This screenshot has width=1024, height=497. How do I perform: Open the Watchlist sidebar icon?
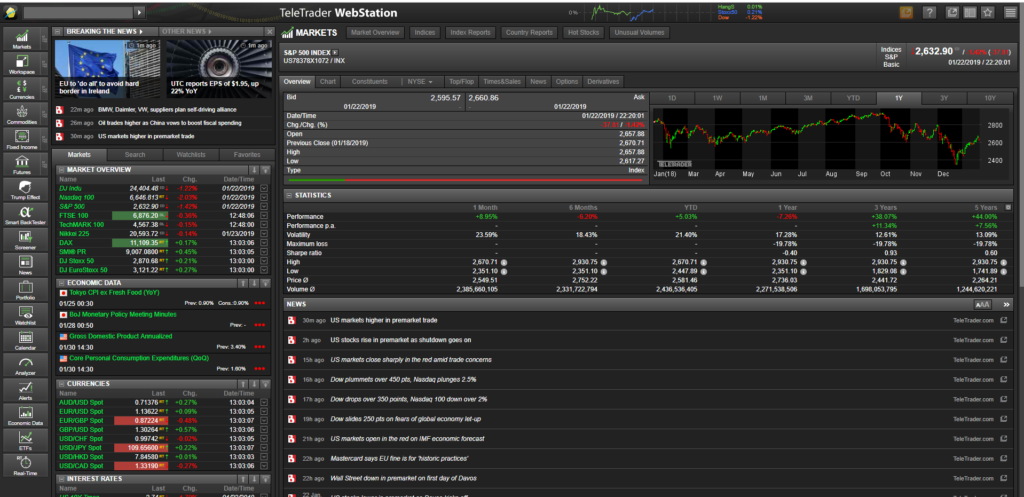[x=25, y=315]
